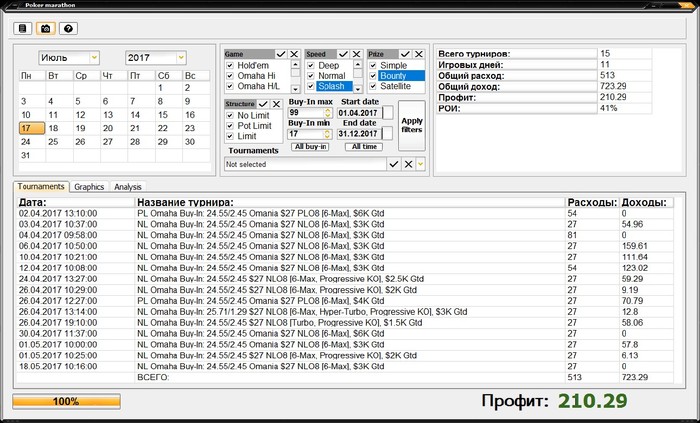Viewport: 700px width, 423px height.
Task: Click the camera screenshot toolbar icon
Action: [46, 29]
